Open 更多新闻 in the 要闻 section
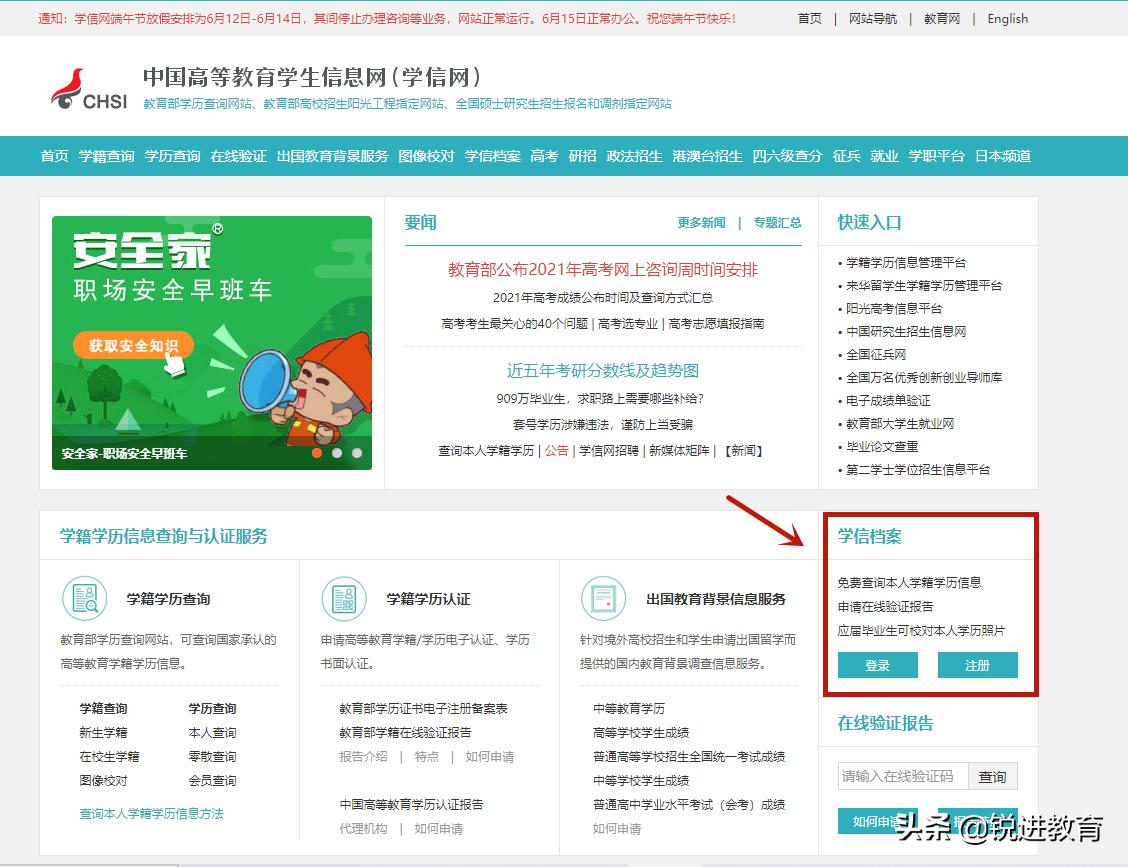The height and width of the screenshot is (867, 1128). click(703, 222)
